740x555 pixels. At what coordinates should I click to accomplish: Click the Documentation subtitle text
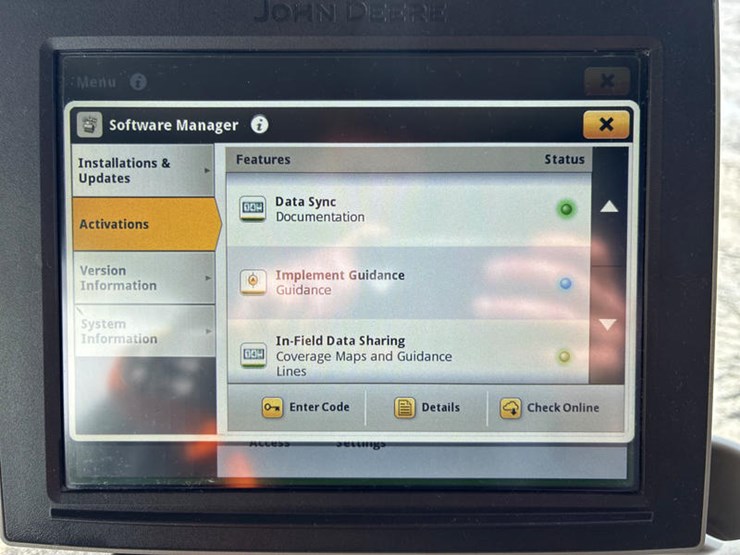pyautogui.click(x=320, y=217)
